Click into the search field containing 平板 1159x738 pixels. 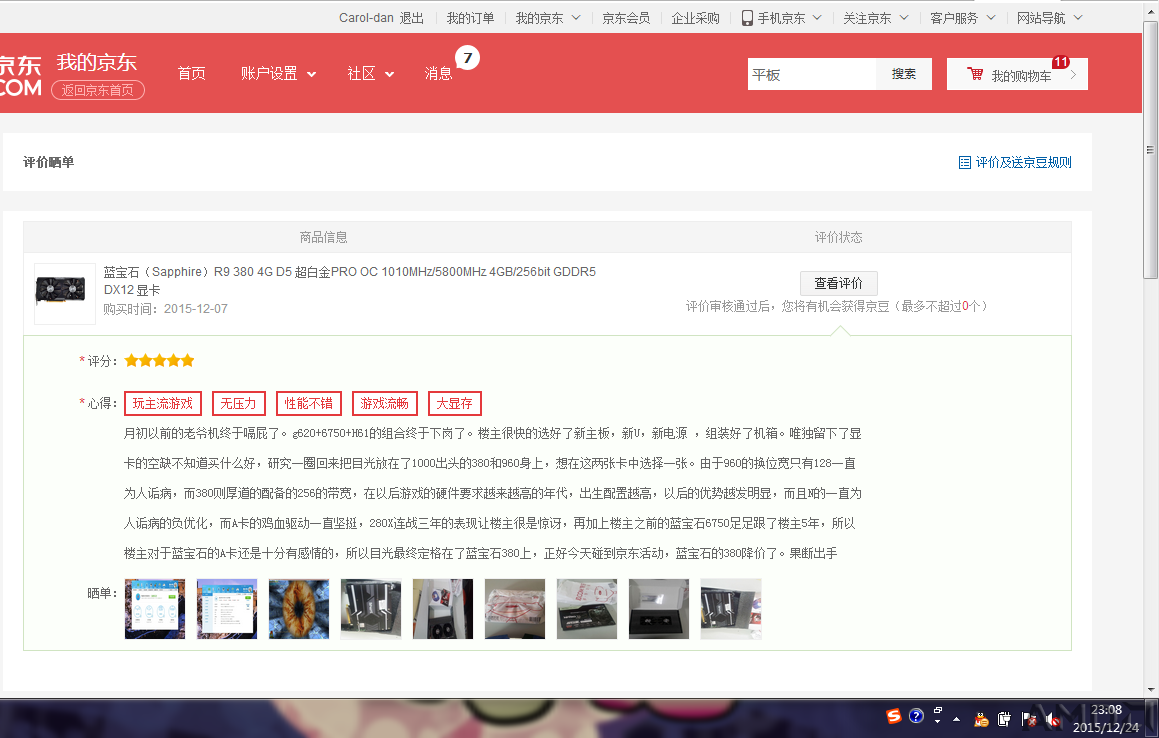pyautogui.click(x=812, y=74)
